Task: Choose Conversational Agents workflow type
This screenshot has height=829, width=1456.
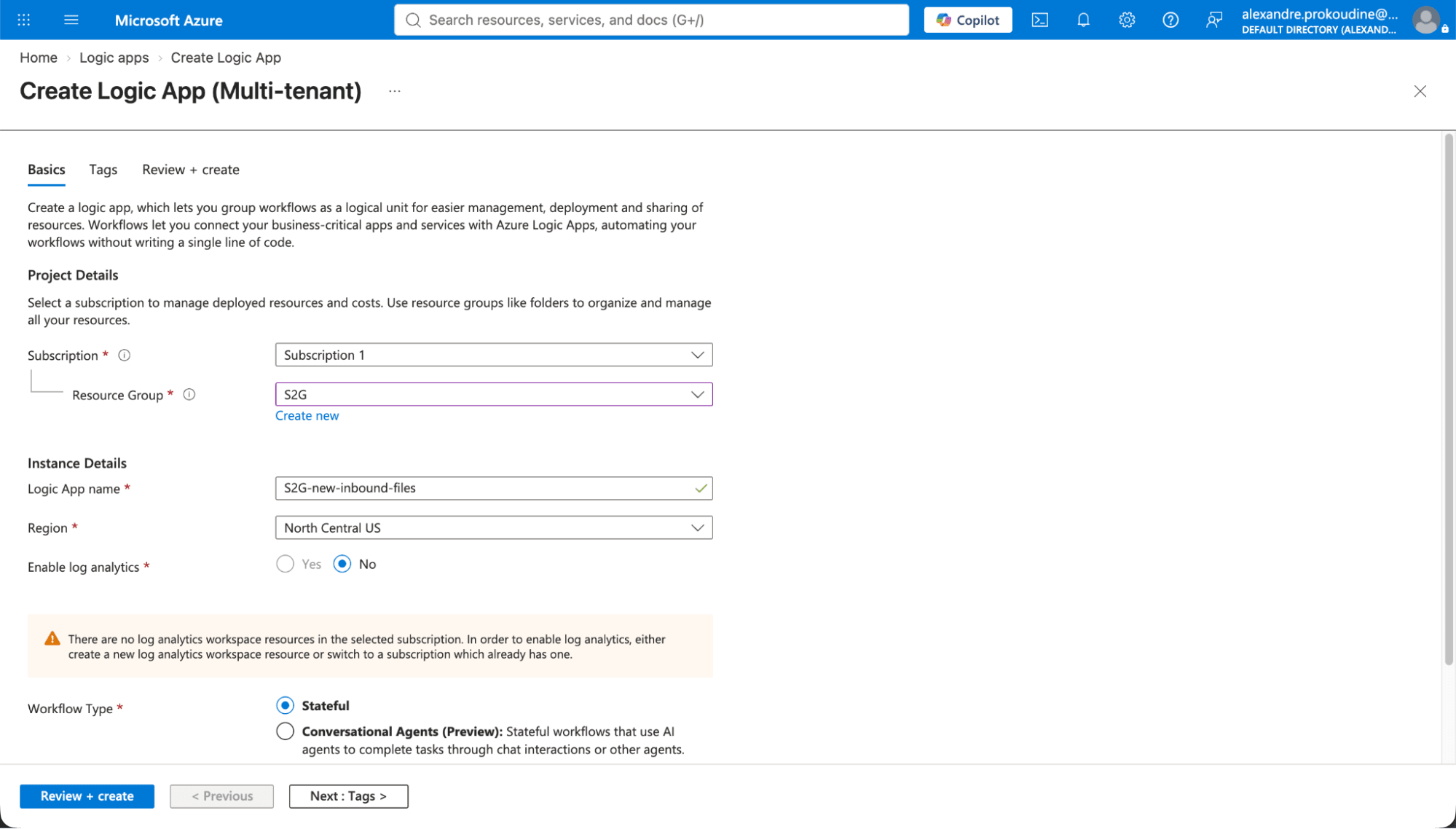Action: (x=285, y=731)
